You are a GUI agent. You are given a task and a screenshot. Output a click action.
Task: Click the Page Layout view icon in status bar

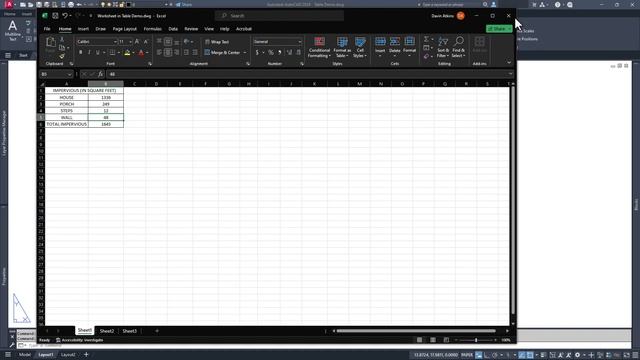433,340
